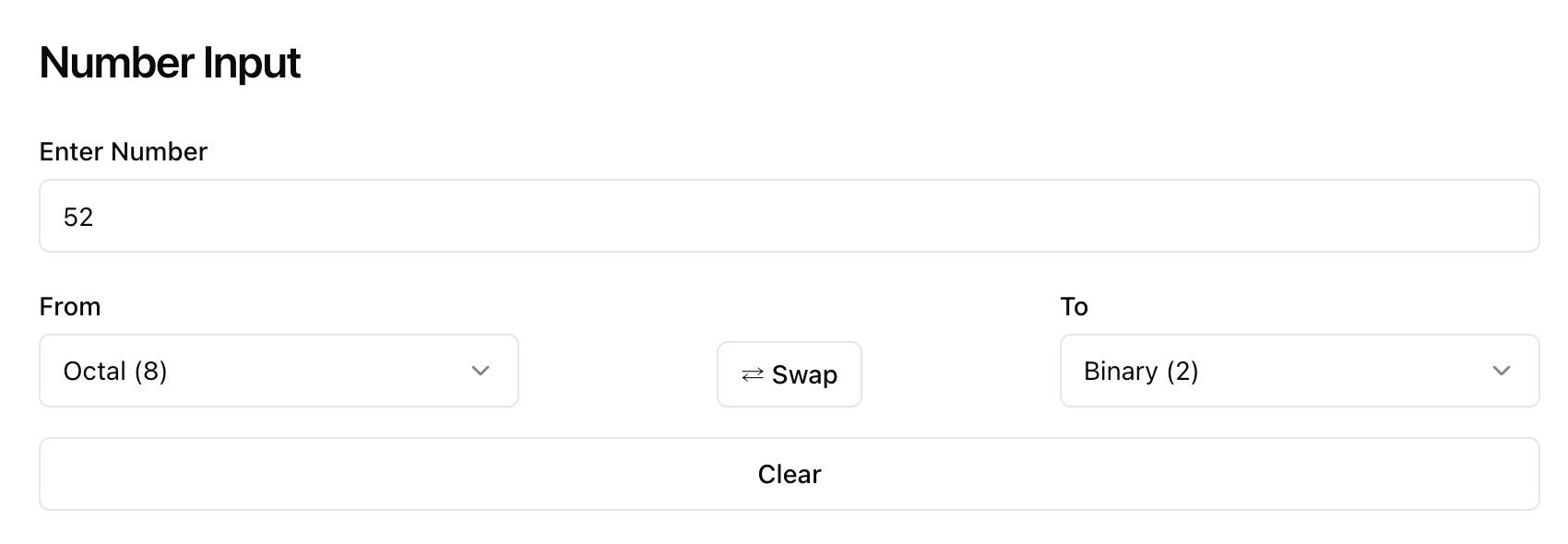Select the Binary (2) target base text
Image resolution: width=1568 pixels, height=544 pixels.
pyautogui.click(x=1141, y=371)
